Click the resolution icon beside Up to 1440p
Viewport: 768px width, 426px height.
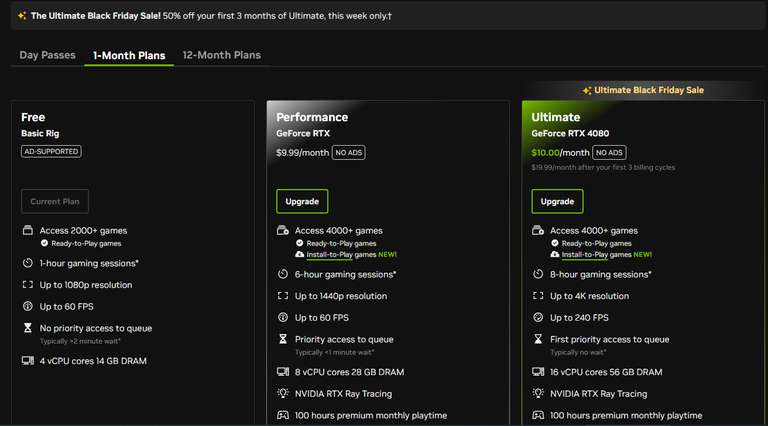tap(283, 296)
